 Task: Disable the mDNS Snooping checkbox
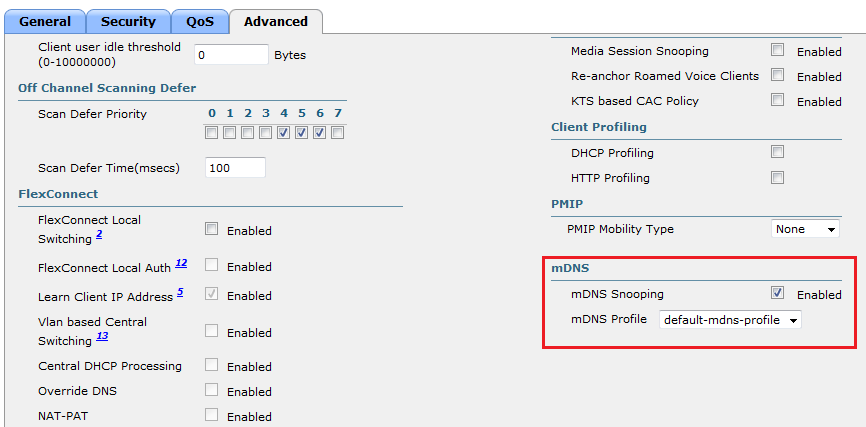777,293
